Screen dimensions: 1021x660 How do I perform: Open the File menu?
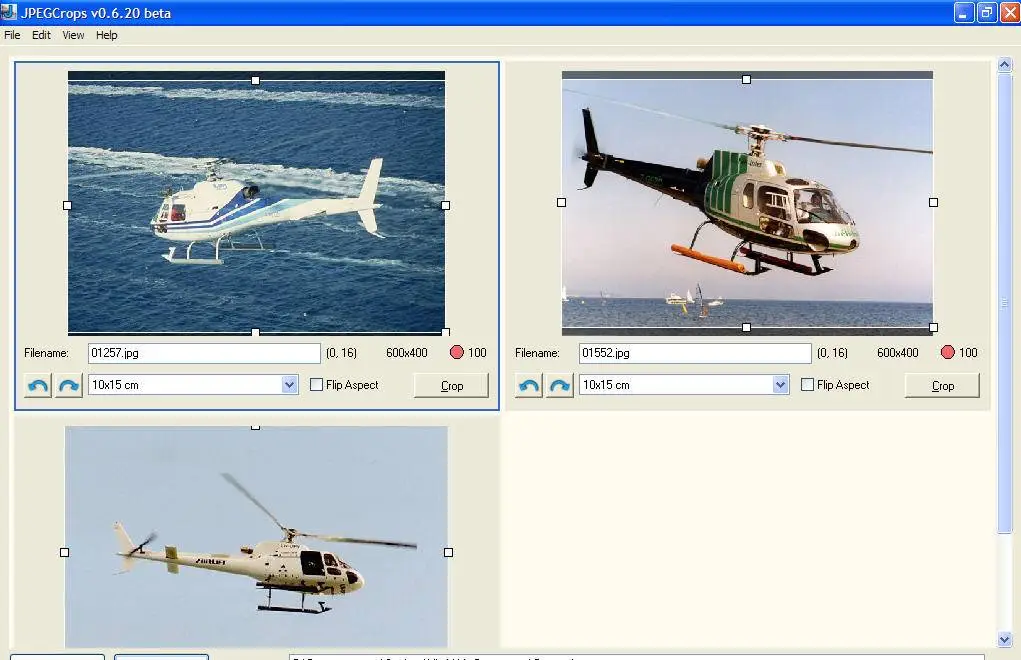(x=12, y=35)
